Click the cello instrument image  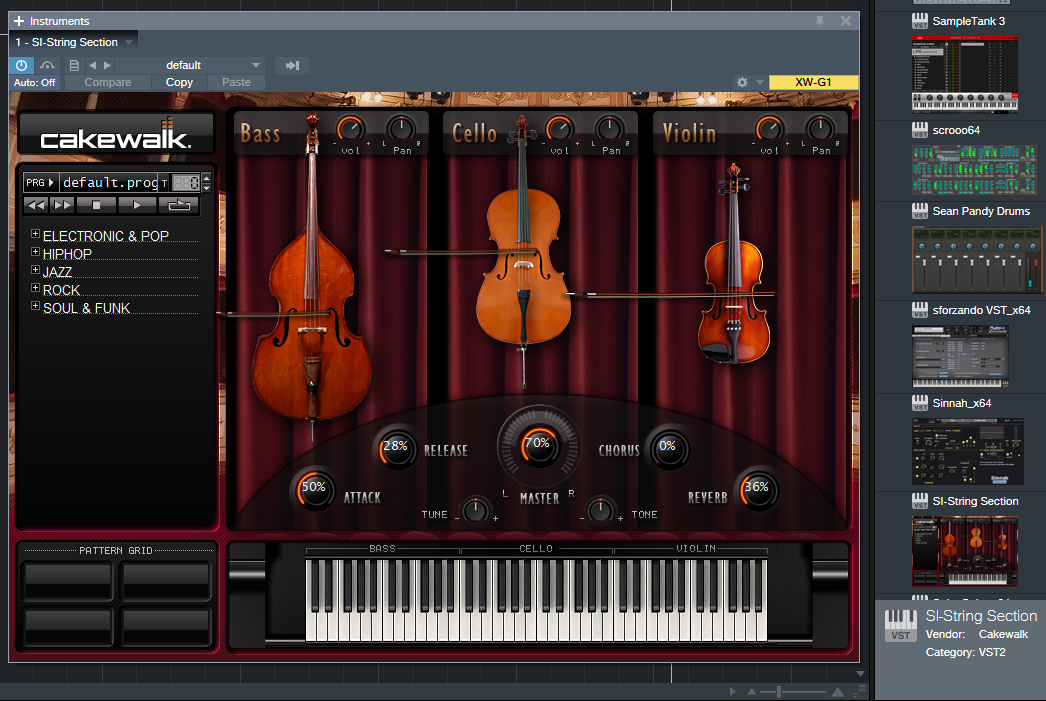pos(523,267)
